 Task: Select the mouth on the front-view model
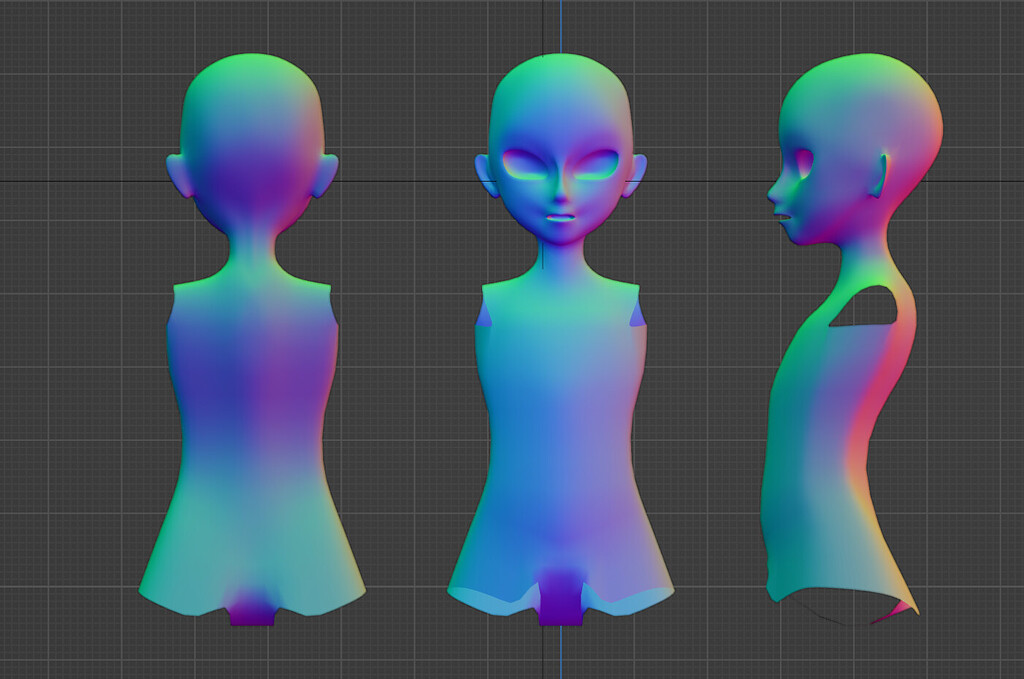560,217
